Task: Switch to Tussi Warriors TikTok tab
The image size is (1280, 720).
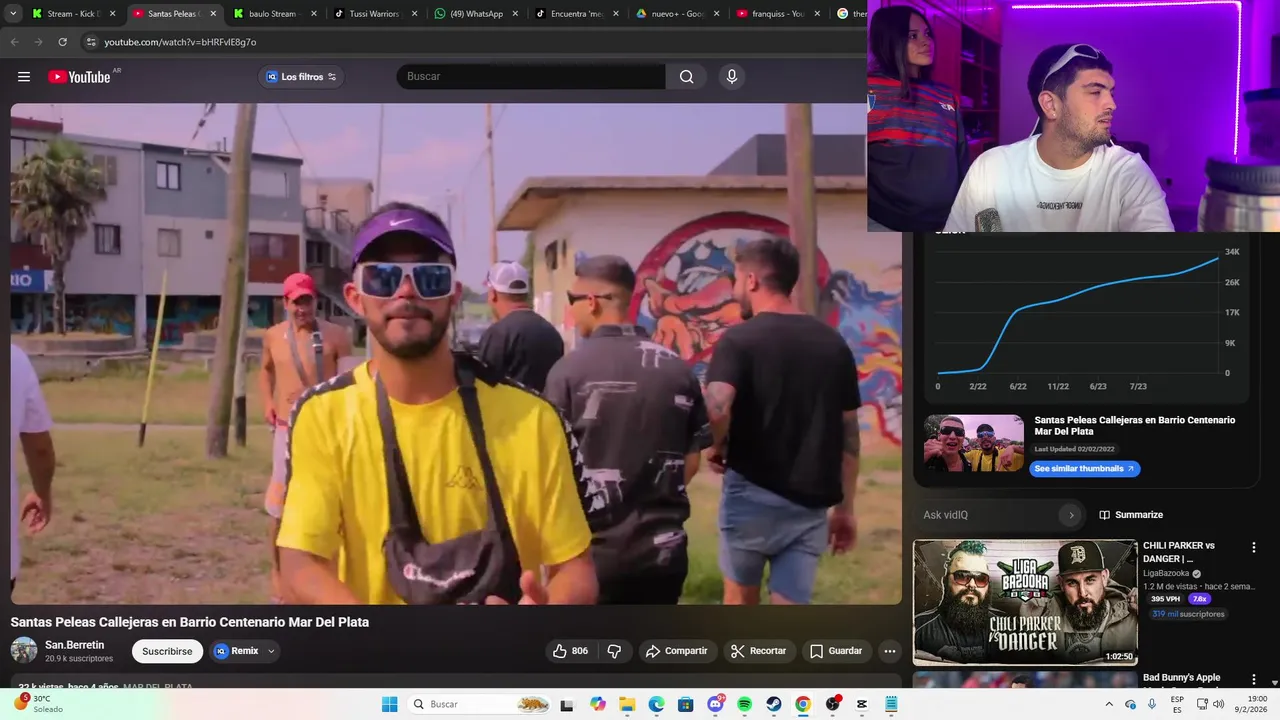Action: (x=375, y=14)
